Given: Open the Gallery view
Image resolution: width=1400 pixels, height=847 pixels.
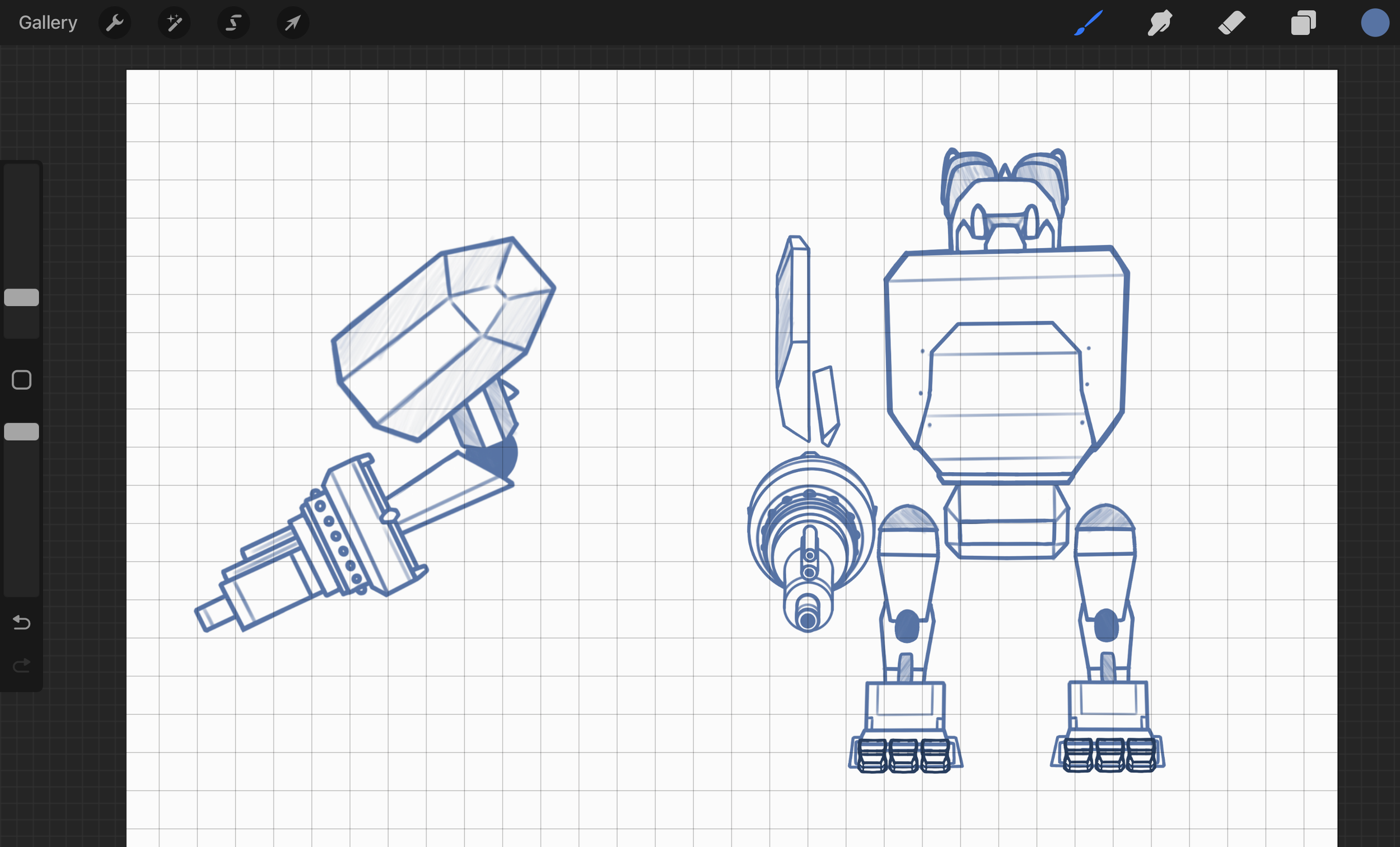Looking at the screenshot, I should point(48,23).
